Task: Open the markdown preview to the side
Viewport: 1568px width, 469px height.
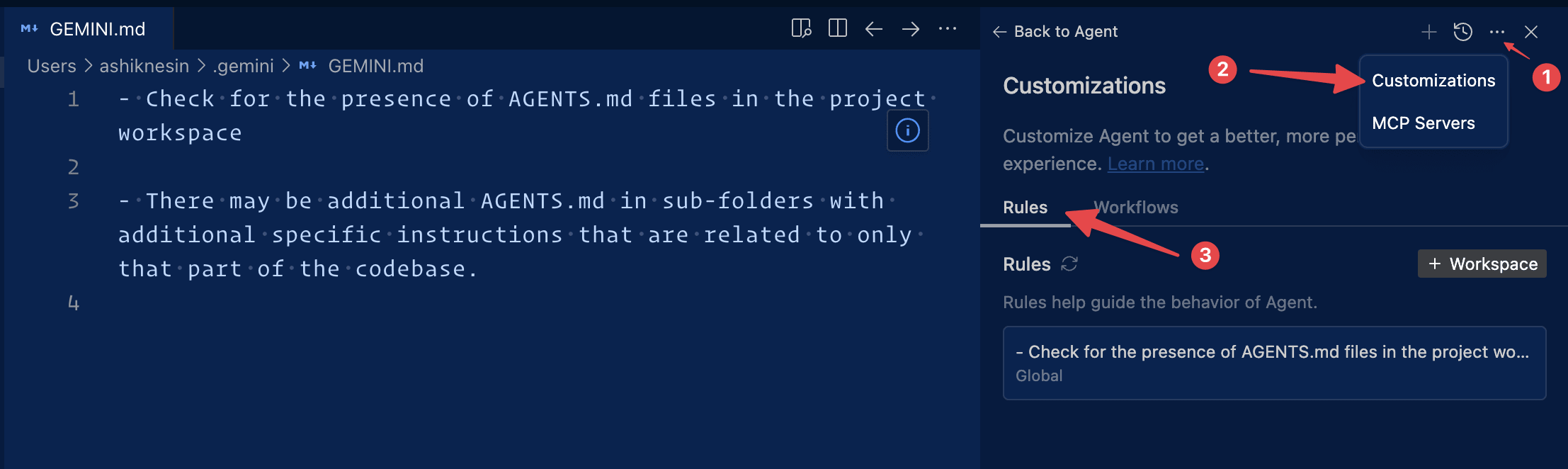Action: coord(801,29)
